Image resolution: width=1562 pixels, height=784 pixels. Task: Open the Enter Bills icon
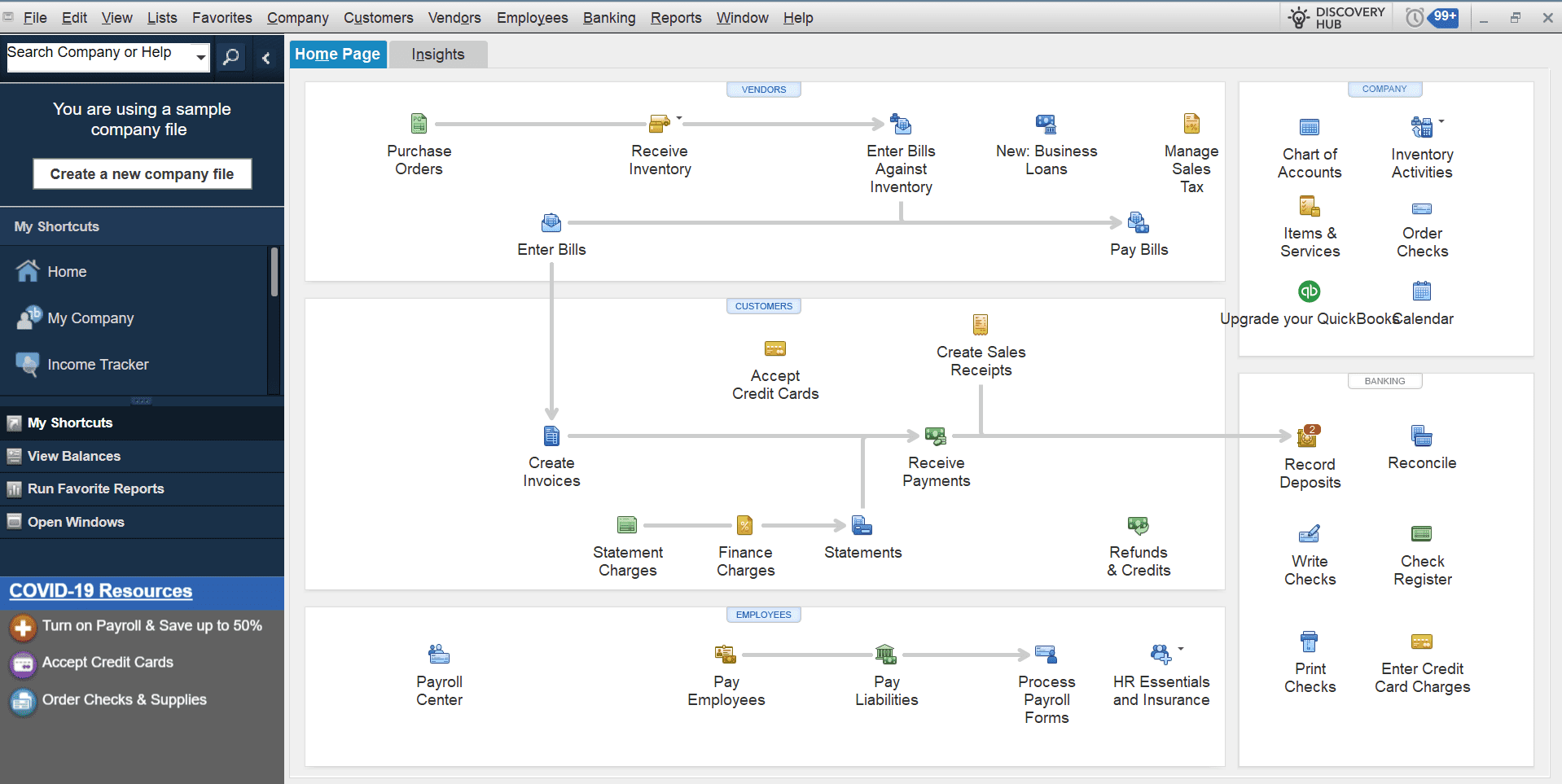click(551, 222)
